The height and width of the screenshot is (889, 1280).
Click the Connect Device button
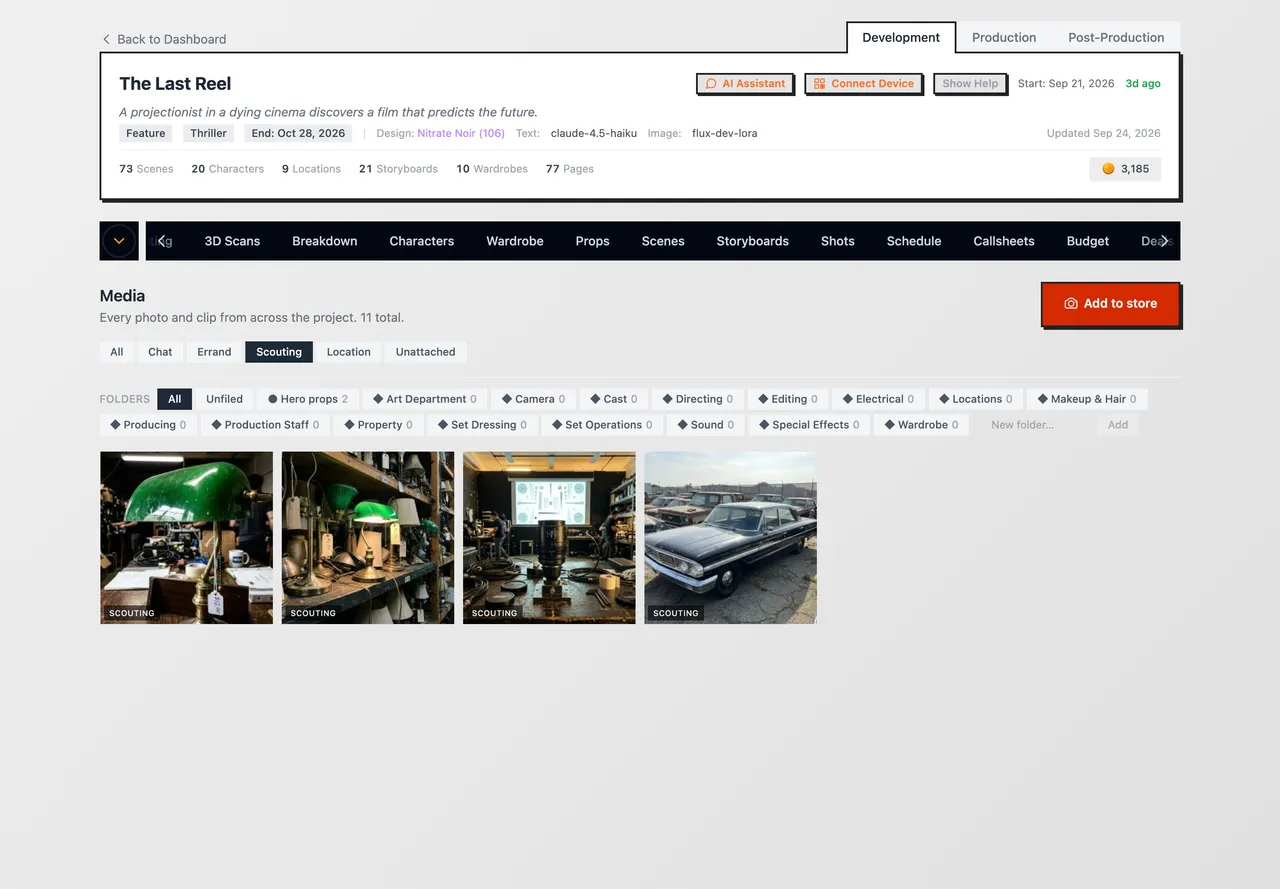coord(863,84)
